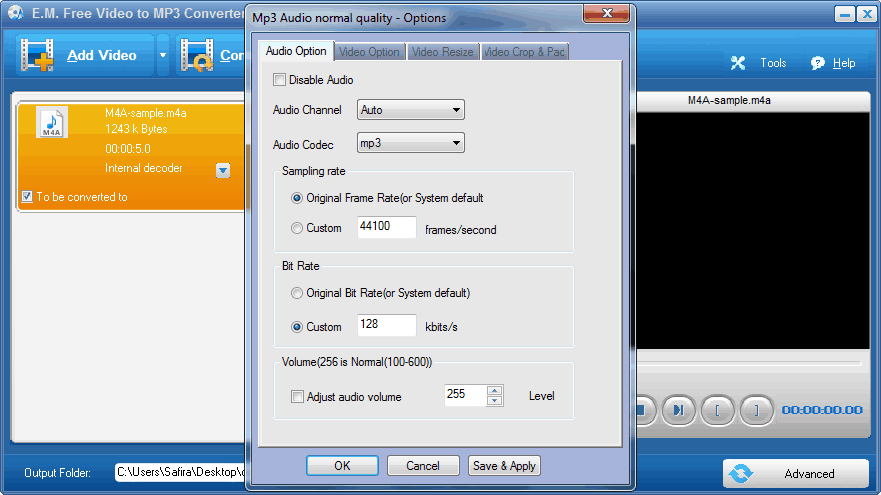Switch to the Video Resize tab
Viewport: 881px width, 495px height.
click(443, 52)
